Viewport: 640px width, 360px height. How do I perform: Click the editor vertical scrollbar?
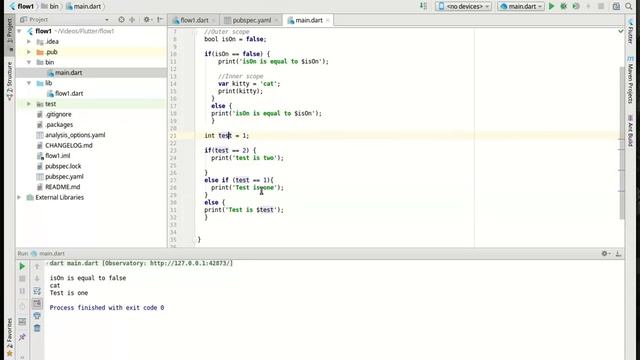click(622, 143)
